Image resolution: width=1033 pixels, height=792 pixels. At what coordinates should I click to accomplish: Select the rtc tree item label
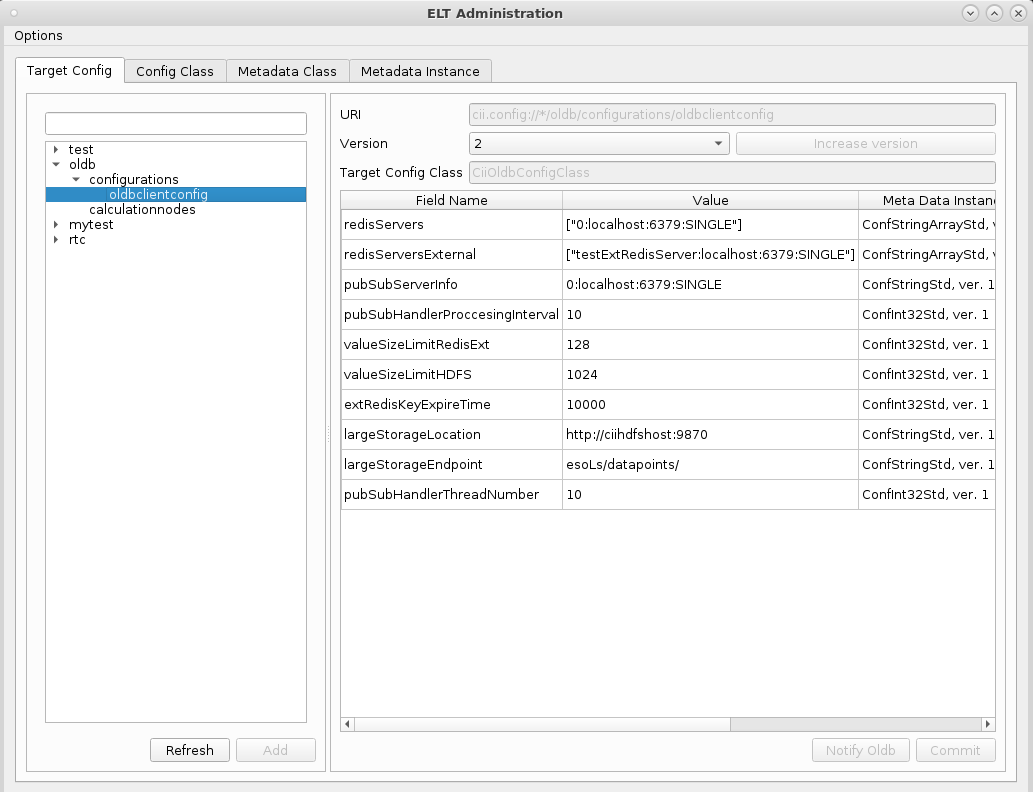tap(77, 240)
